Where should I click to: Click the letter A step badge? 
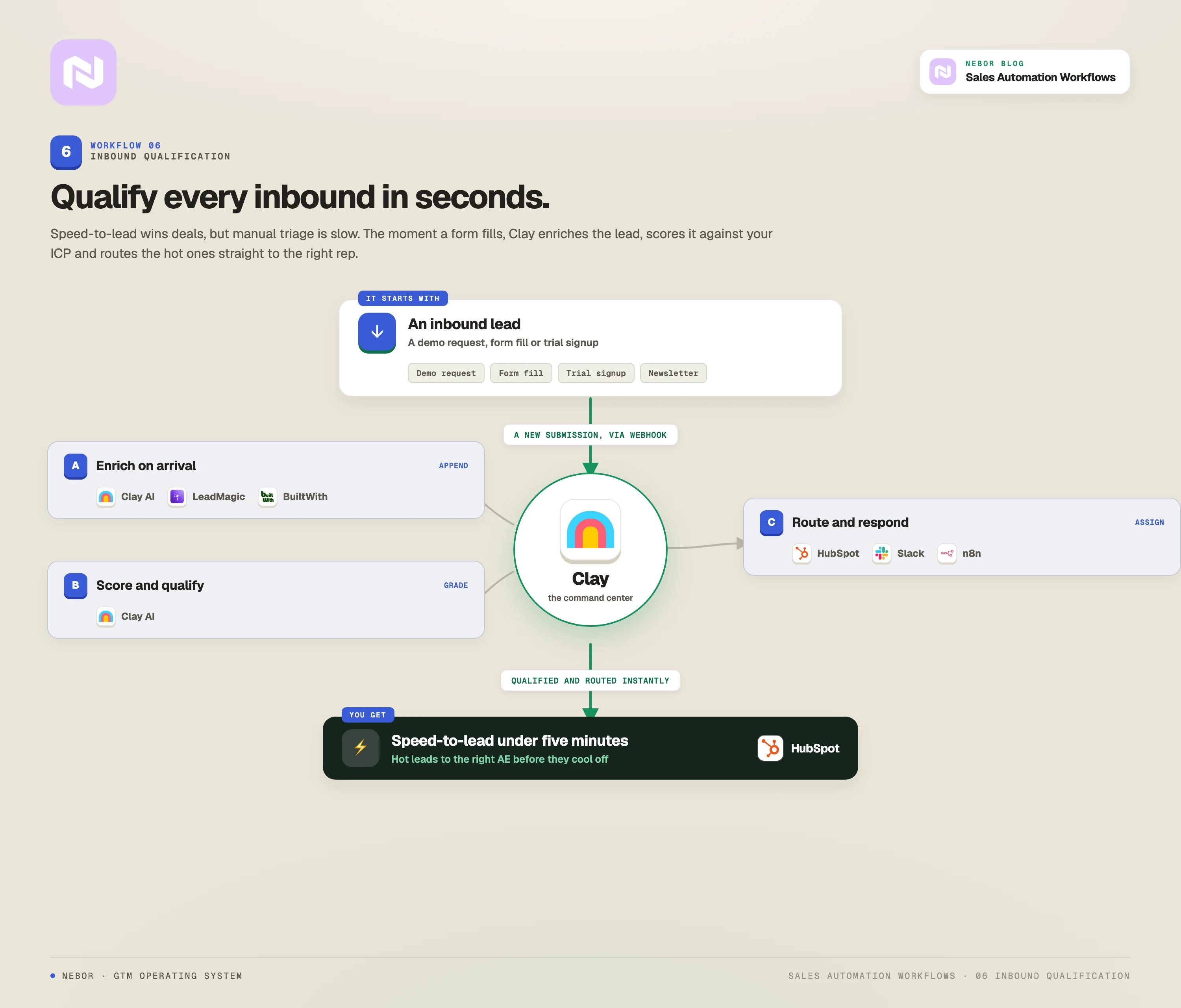point(75,466)
